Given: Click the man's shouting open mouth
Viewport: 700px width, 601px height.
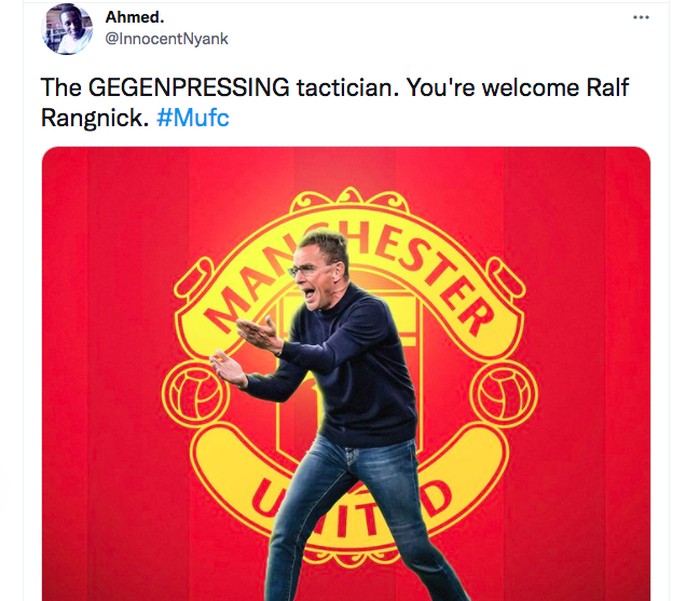Looking at the screenshot, I should click(x=308, y=290).
